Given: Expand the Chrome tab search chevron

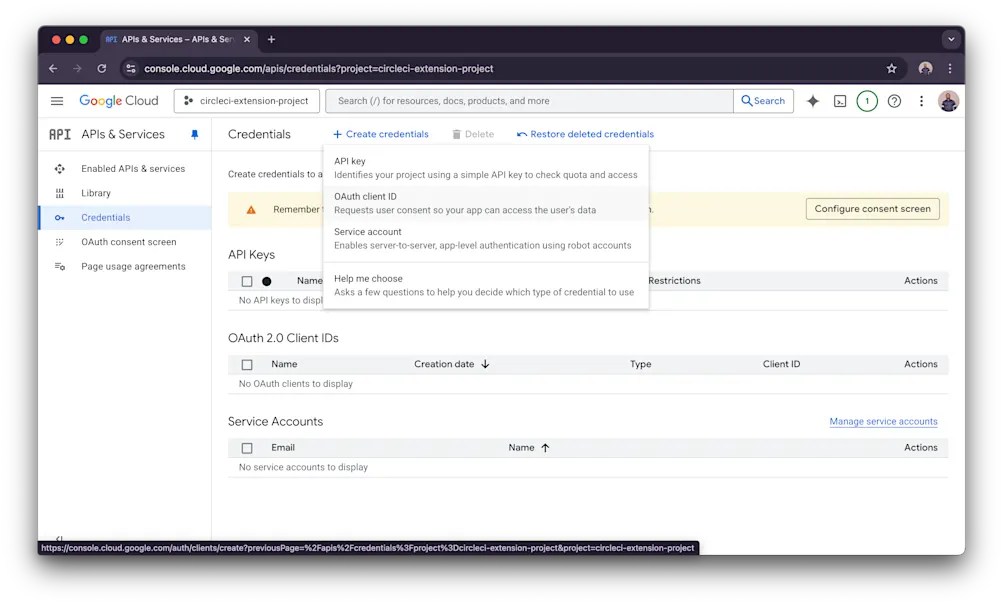Looking at the screenshot, I should [x=951, y=40].
